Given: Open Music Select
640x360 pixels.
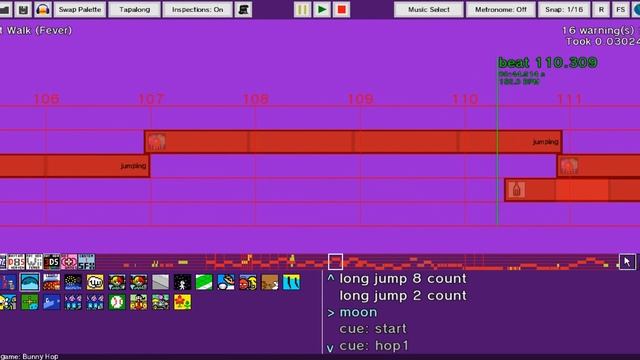Looking at the screenshot, I should (429, 9).
